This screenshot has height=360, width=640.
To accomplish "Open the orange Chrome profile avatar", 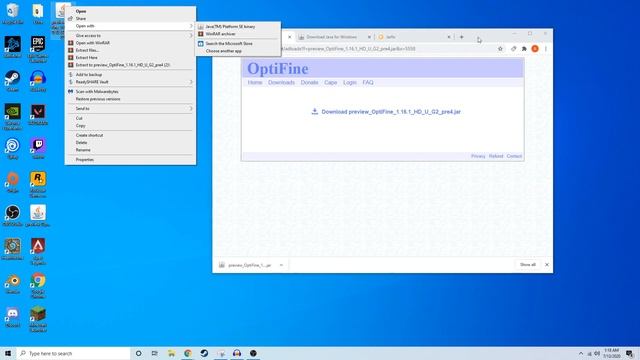I will point(535,49).
